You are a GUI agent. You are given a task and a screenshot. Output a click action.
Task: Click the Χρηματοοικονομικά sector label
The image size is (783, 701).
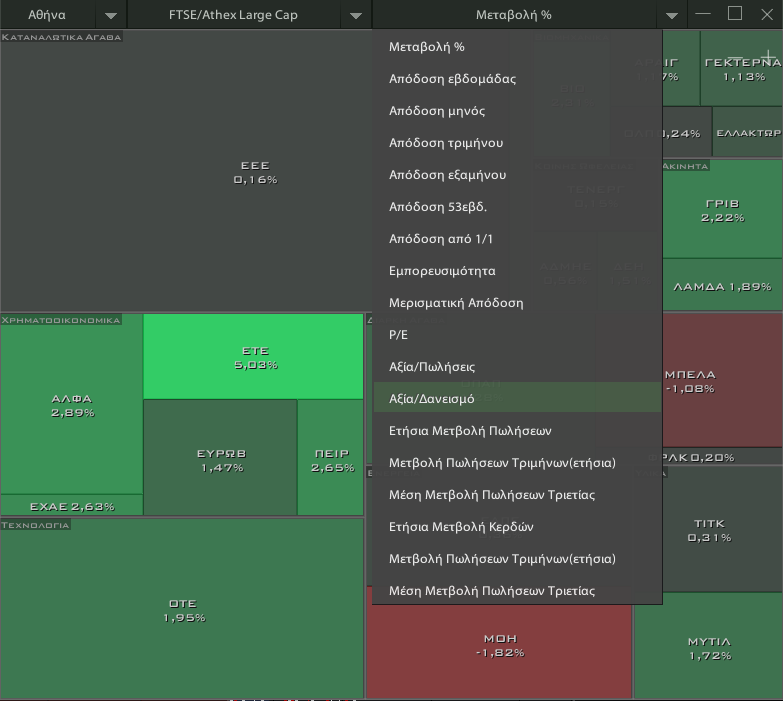[61, 320]
